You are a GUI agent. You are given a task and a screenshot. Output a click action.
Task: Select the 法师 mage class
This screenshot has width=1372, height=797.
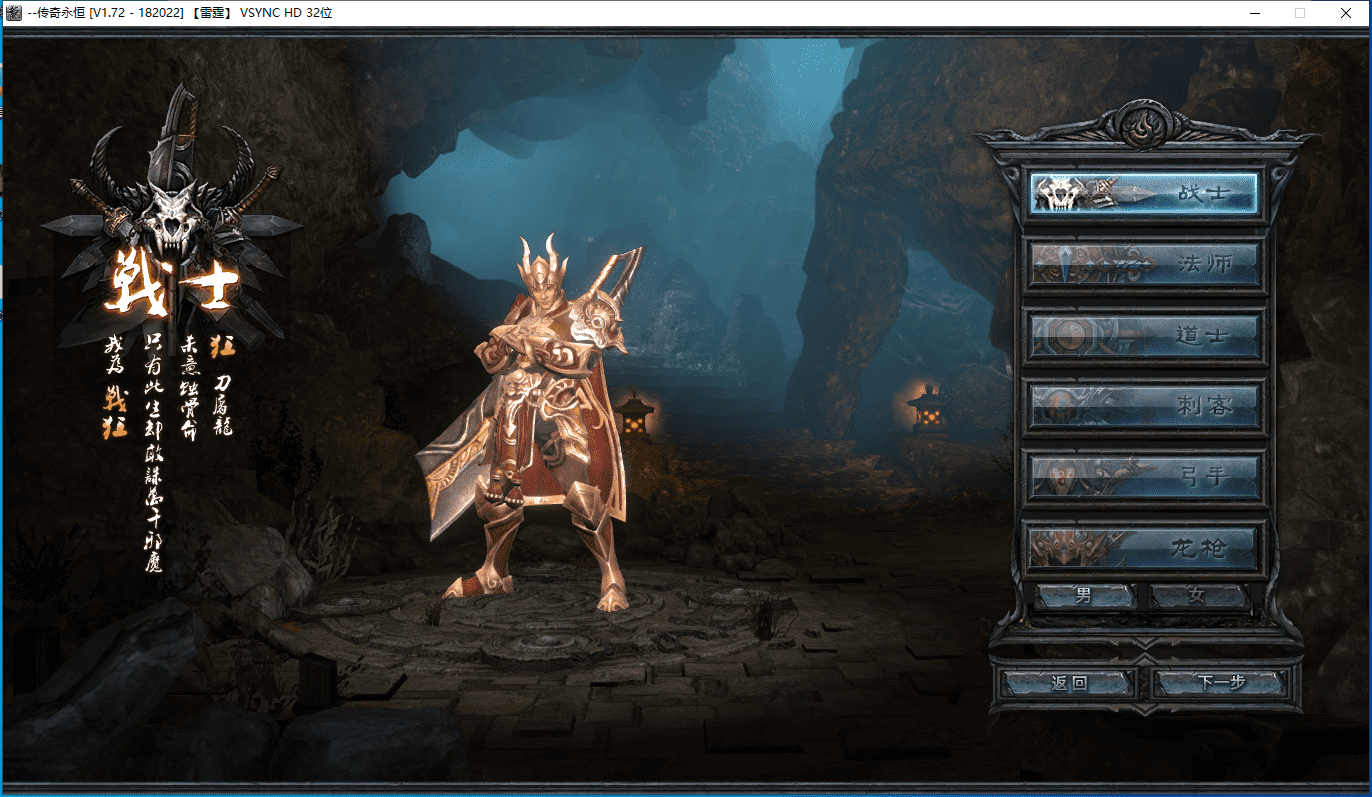(1145, 265)
